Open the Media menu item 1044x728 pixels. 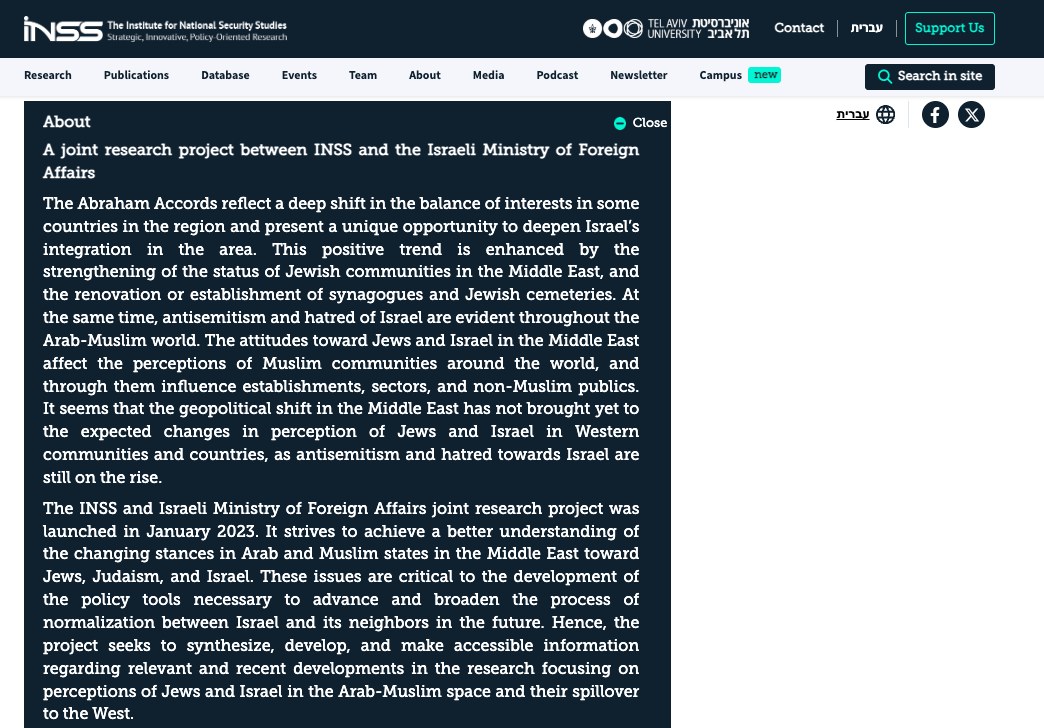489,75
